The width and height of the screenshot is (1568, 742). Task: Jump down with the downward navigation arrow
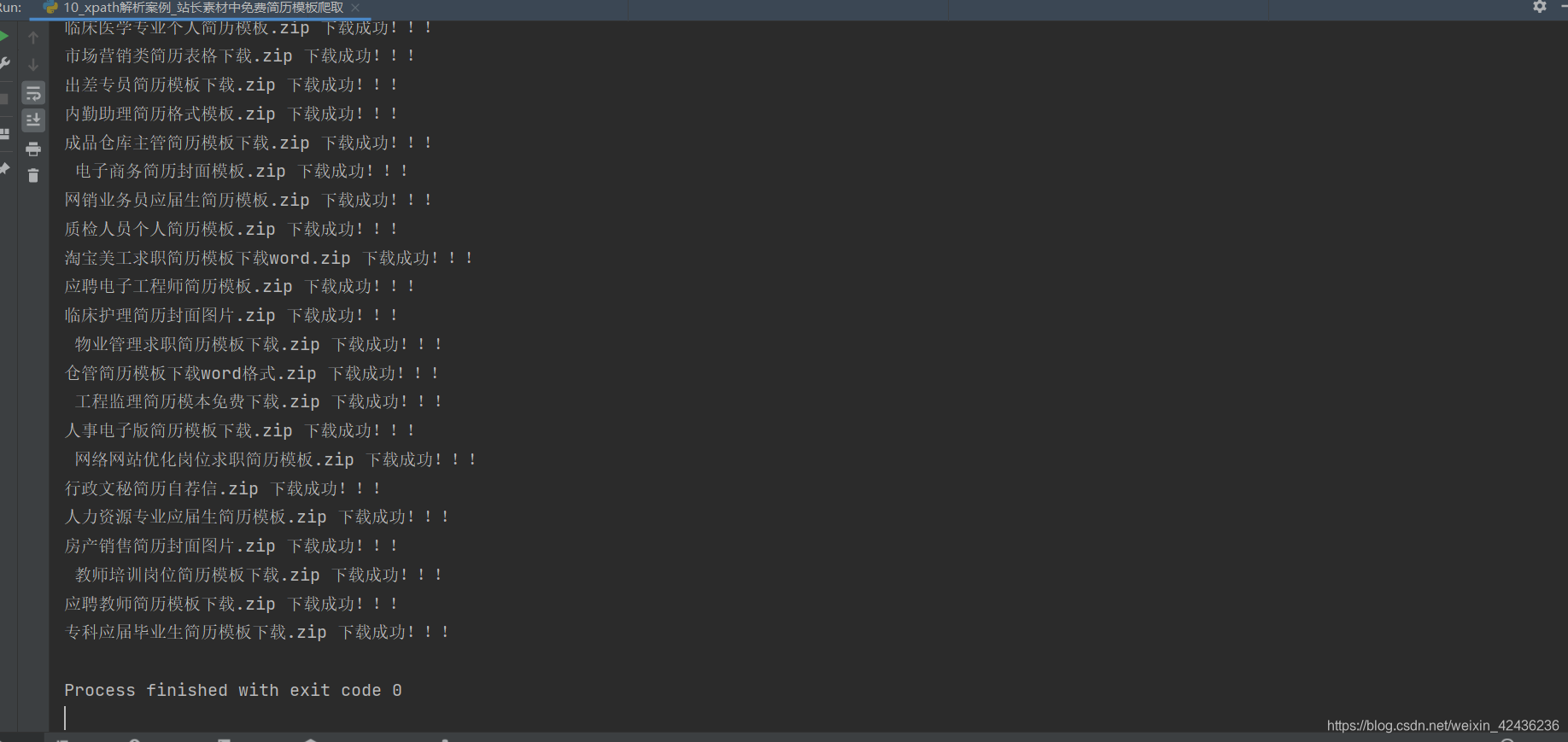pyautogui.click(x=33, y=63)
